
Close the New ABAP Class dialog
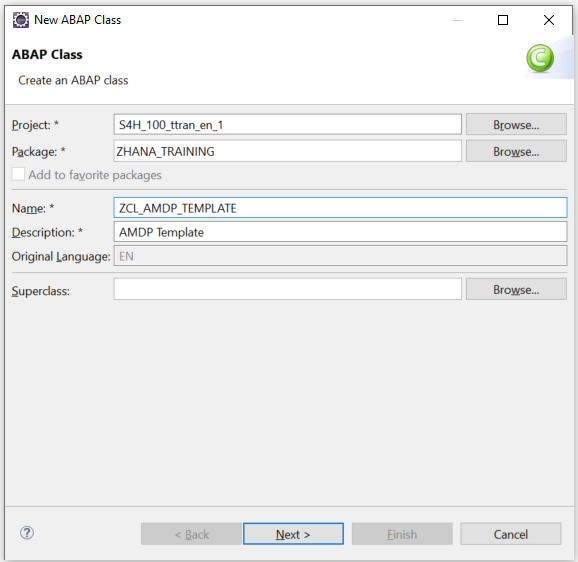point(549,20)
